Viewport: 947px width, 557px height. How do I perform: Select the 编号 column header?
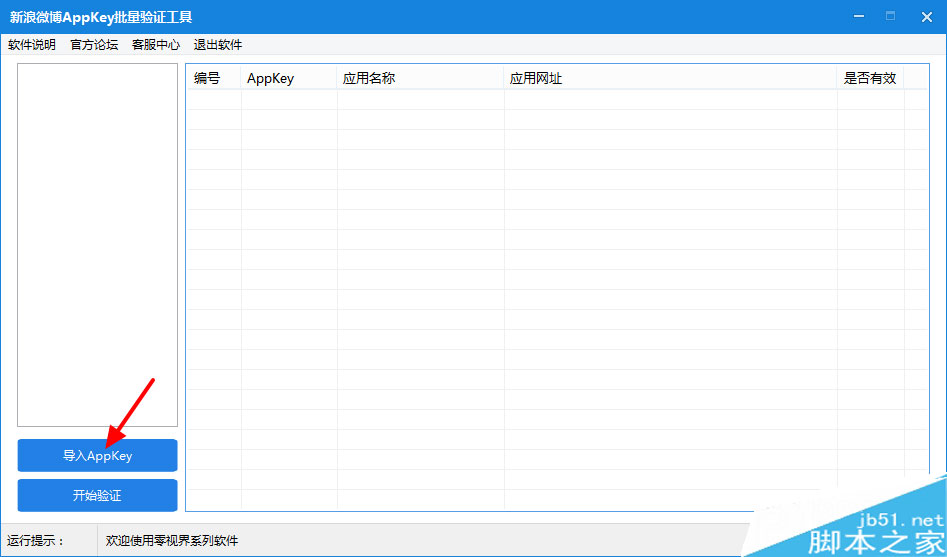214,78
